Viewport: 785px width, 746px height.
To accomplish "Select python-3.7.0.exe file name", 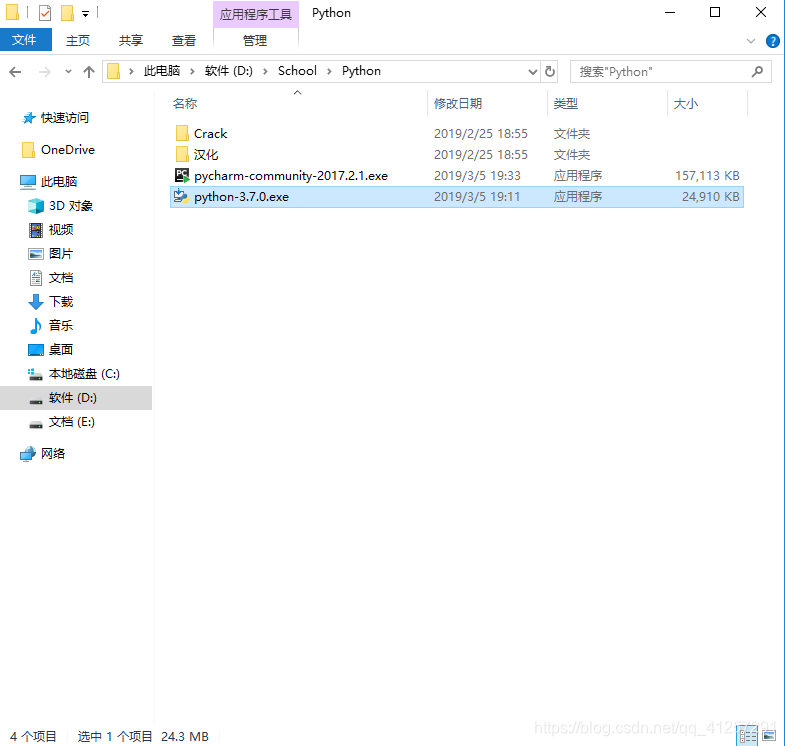I will coord(241,197).
